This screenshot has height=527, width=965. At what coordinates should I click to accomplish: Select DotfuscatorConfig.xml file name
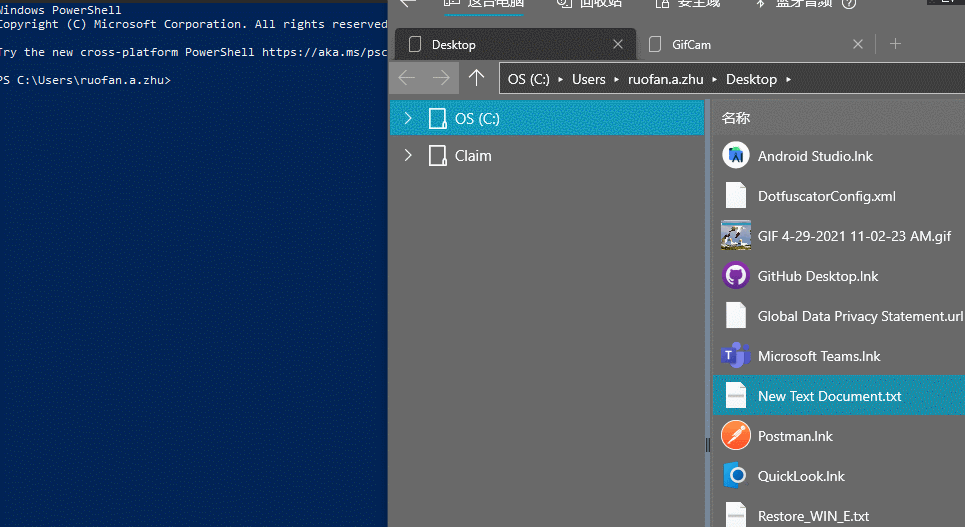tap(827, 196)
